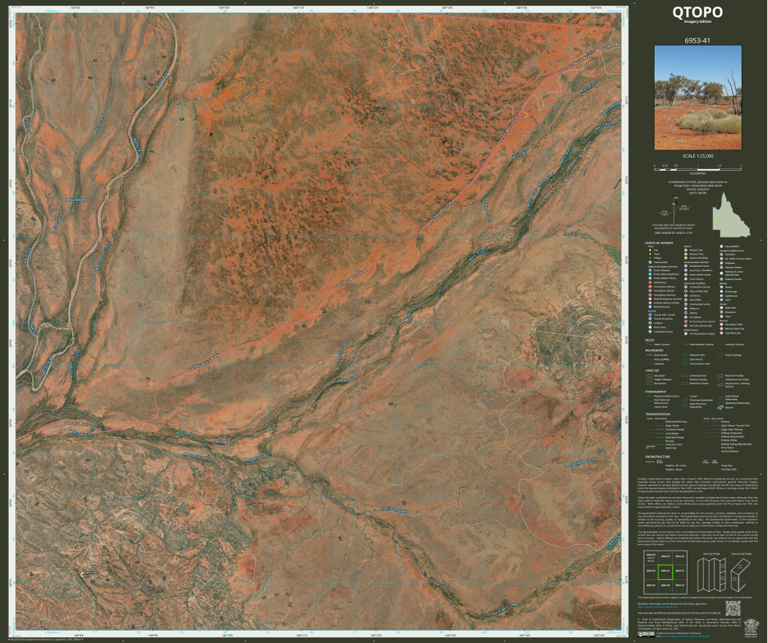Screen dimensions: 768x643
Task: Click the Library legend icon
Action: click(x=686, y=312)
